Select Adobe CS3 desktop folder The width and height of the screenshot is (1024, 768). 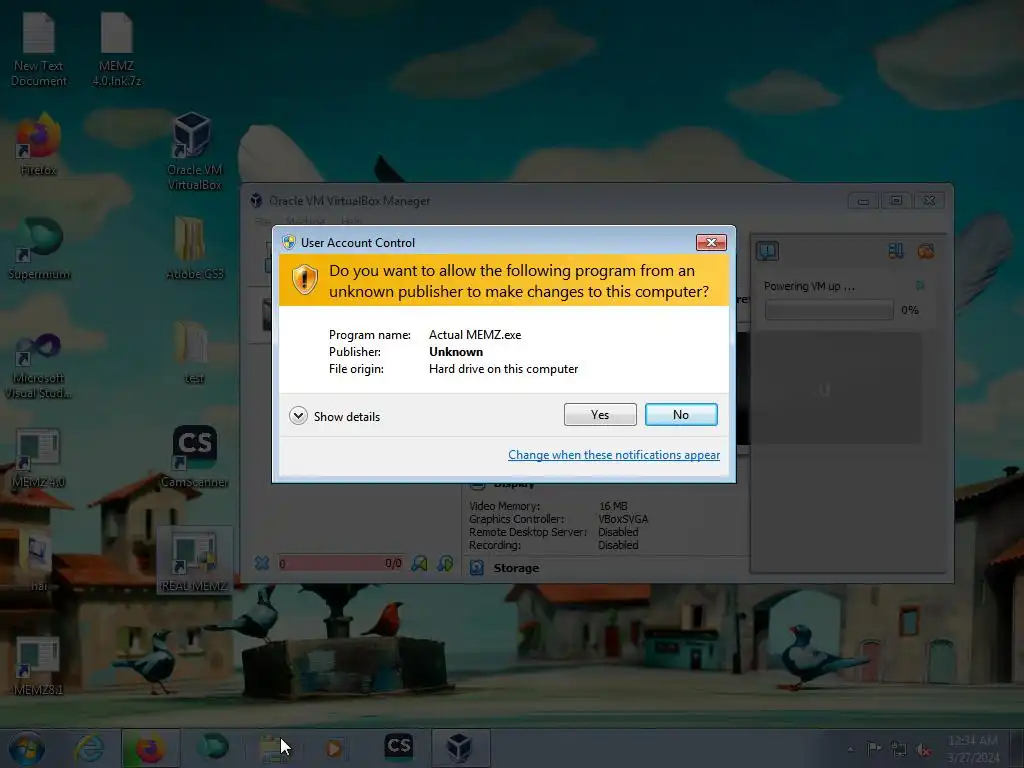[194, 248]
